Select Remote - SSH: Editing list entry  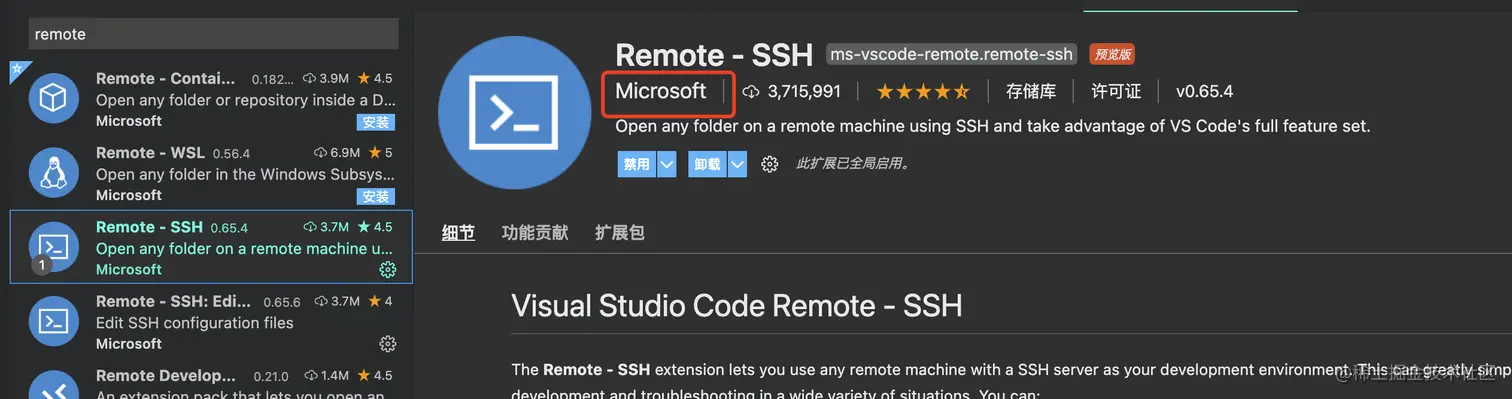tap(211, 321)
